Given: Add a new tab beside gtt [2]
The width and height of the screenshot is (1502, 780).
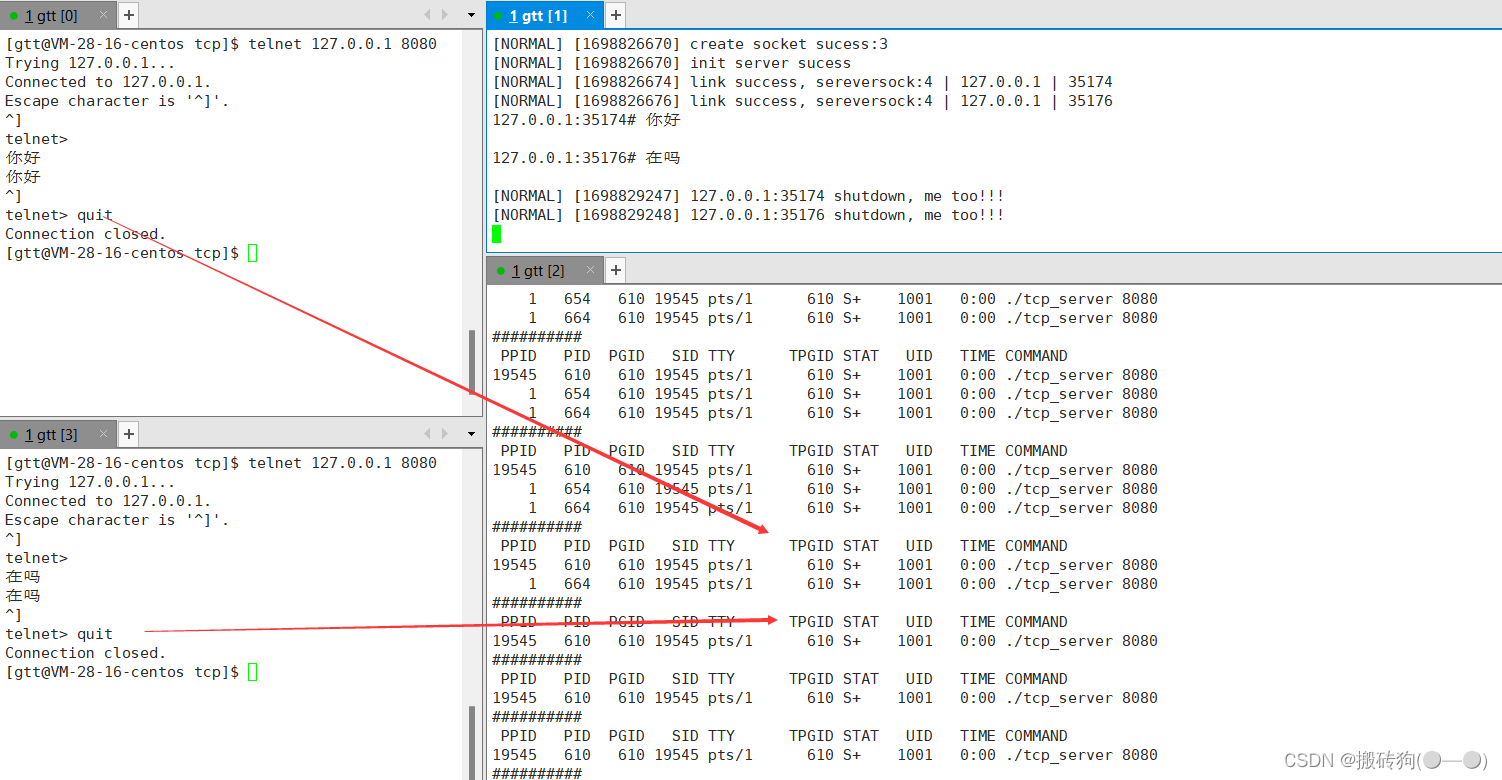Looking at the screenshot, I should [615, 270].
